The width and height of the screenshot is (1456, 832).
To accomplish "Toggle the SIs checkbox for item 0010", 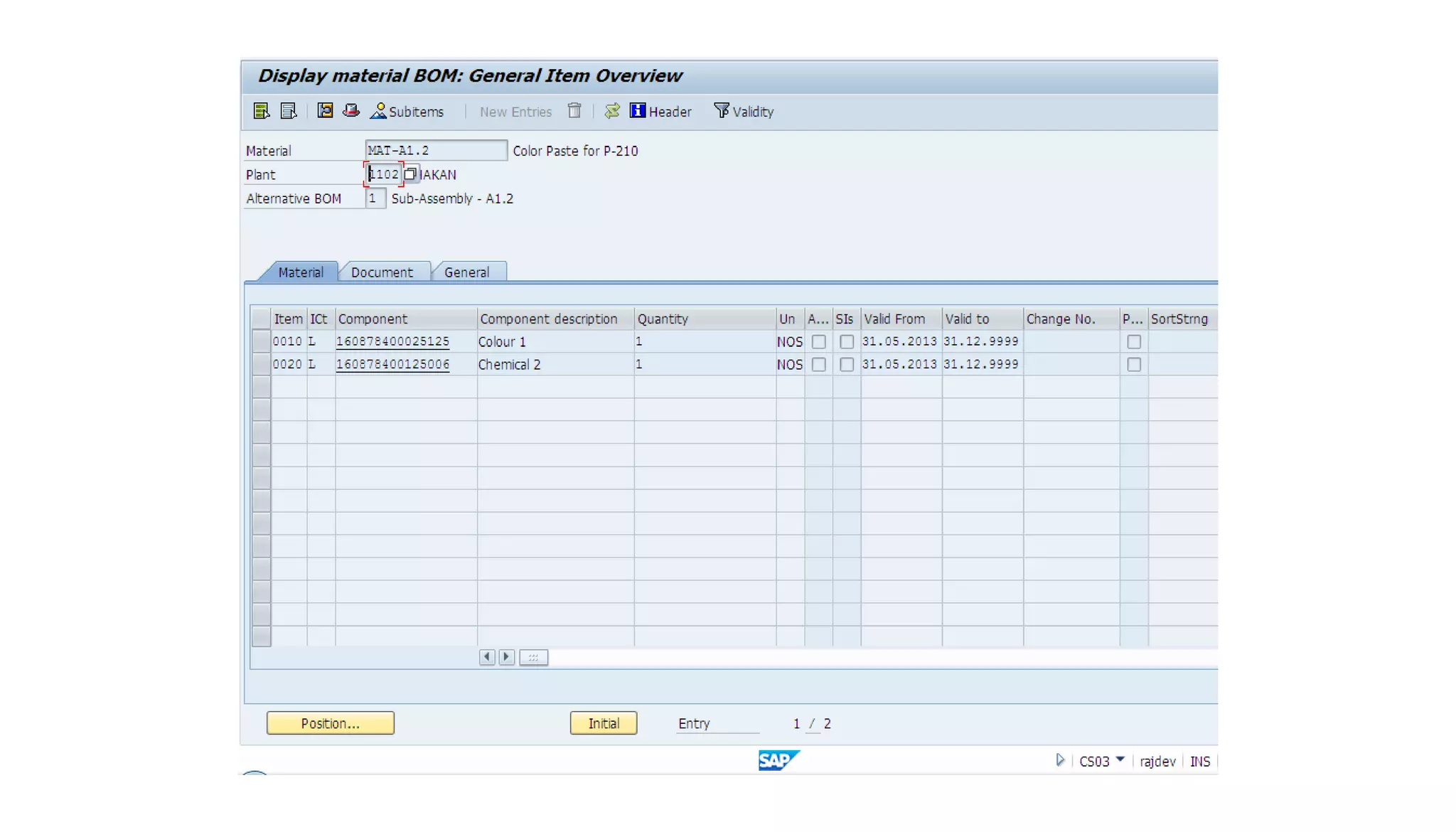I will [x=846, y=342].
